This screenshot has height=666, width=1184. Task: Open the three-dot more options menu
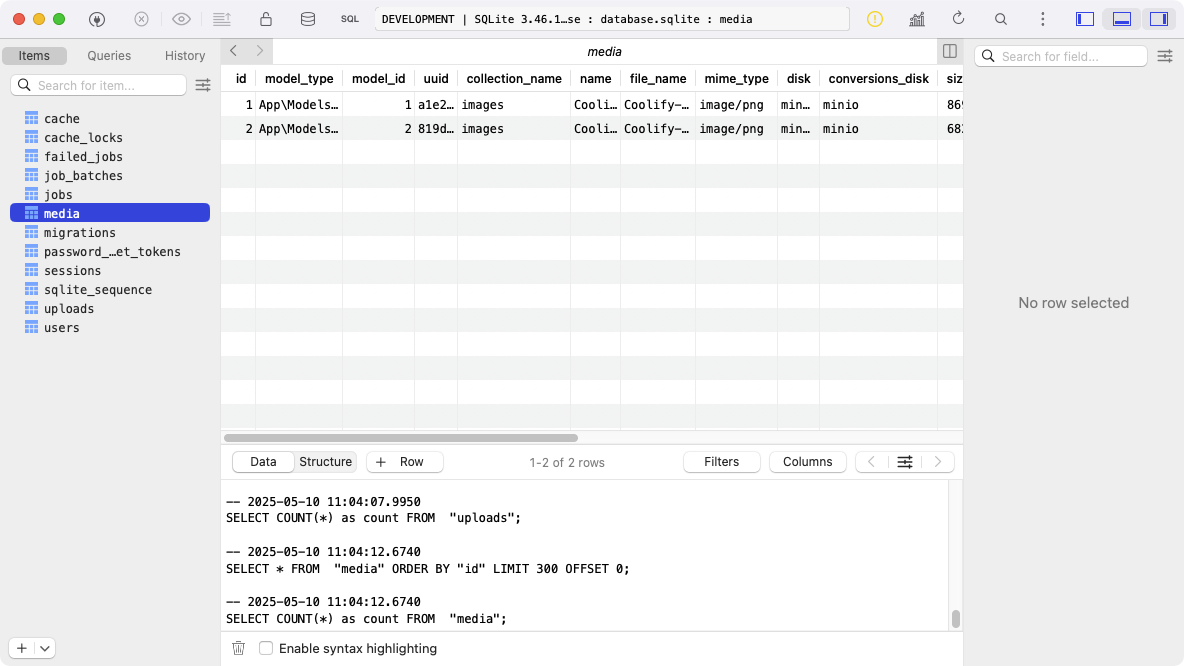(x=1043, y=19)
